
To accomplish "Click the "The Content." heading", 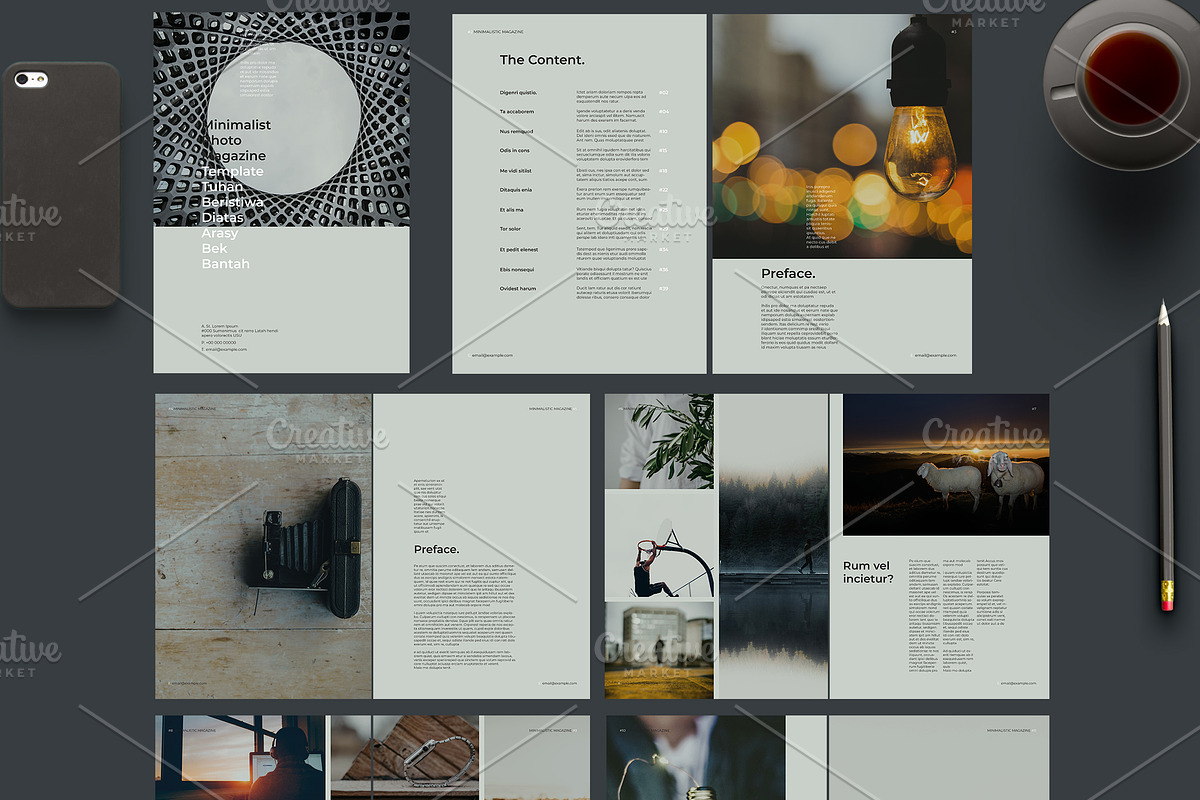I will point(542,60).
